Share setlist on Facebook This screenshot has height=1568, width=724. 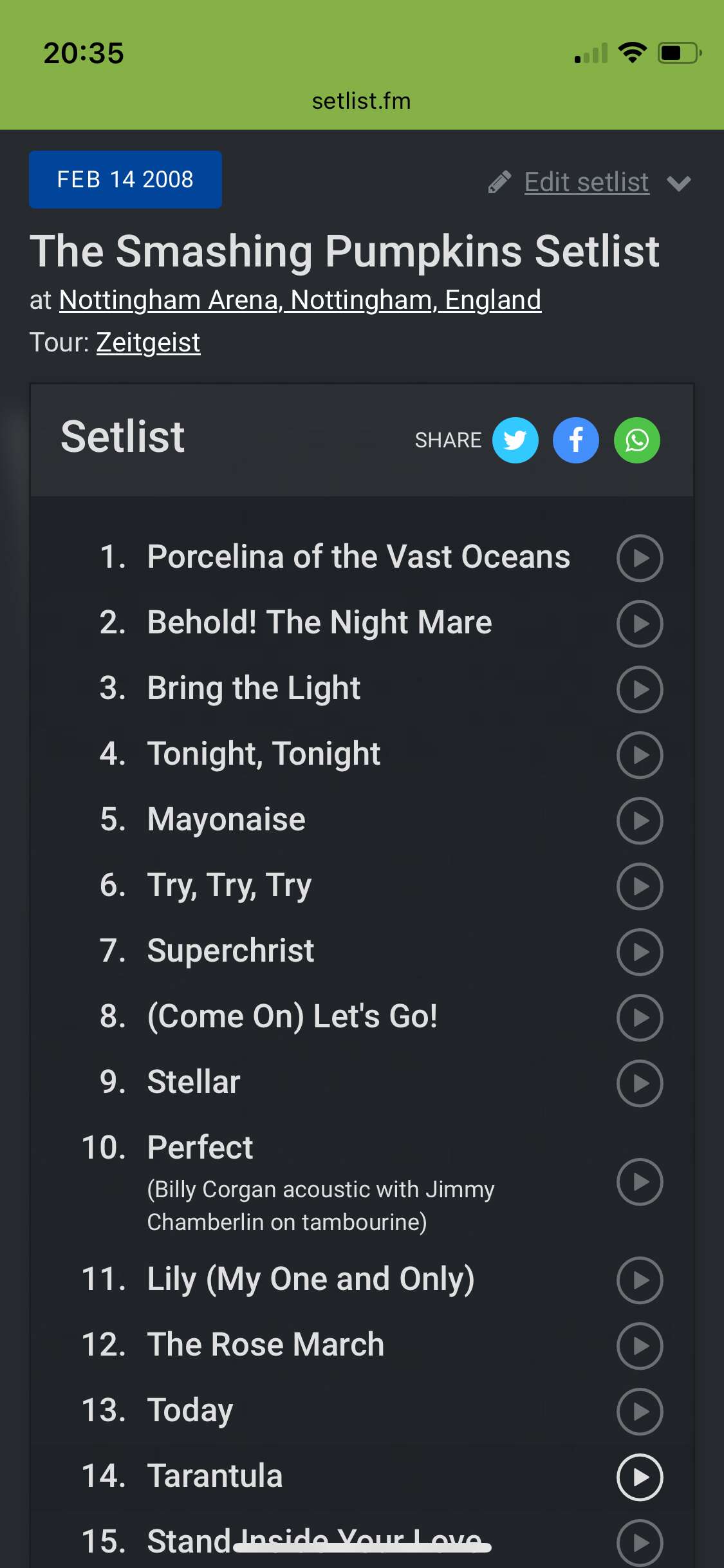click(576, 440)
